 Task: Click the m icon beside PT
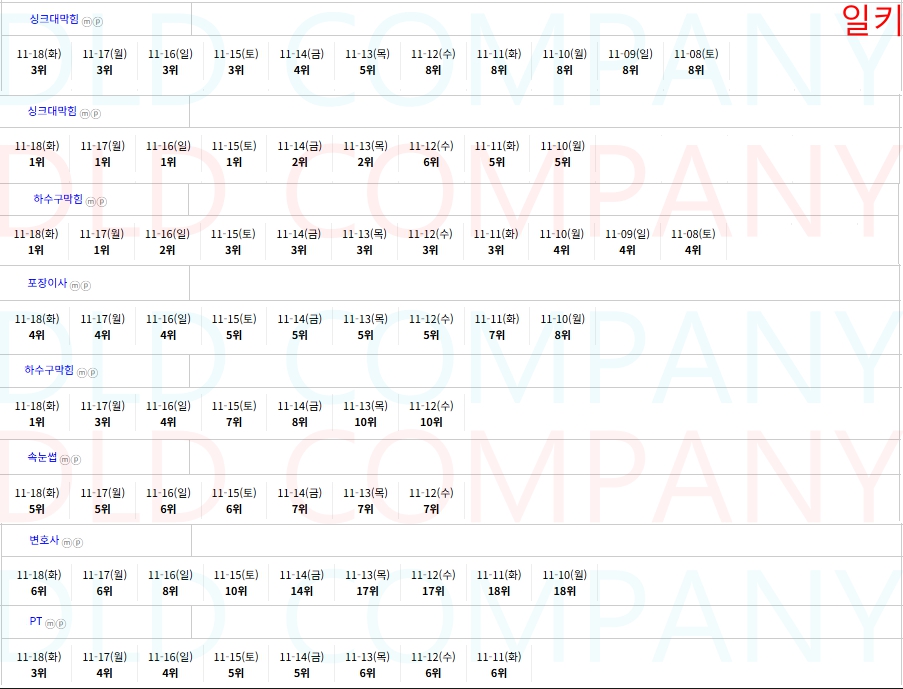(50, 624)
